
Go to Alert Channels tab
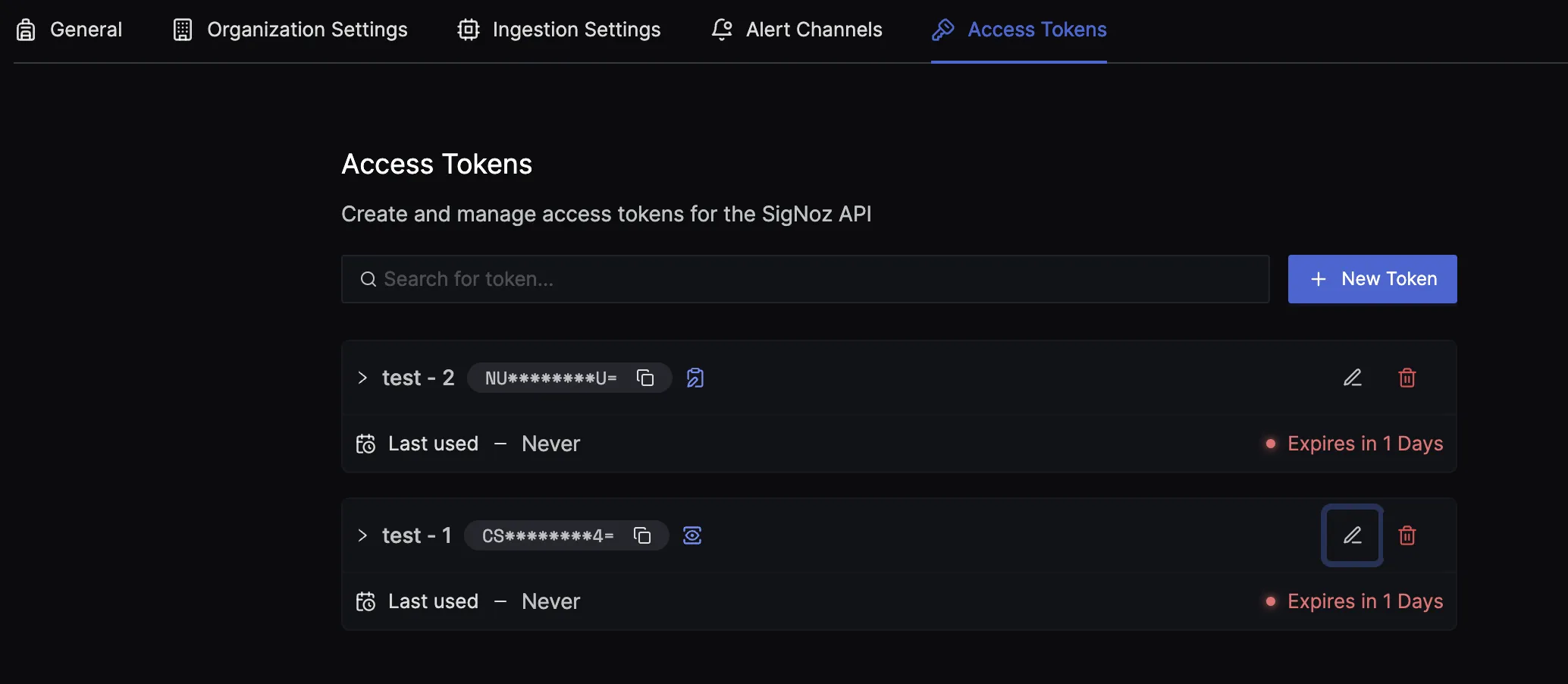point(797,30)
